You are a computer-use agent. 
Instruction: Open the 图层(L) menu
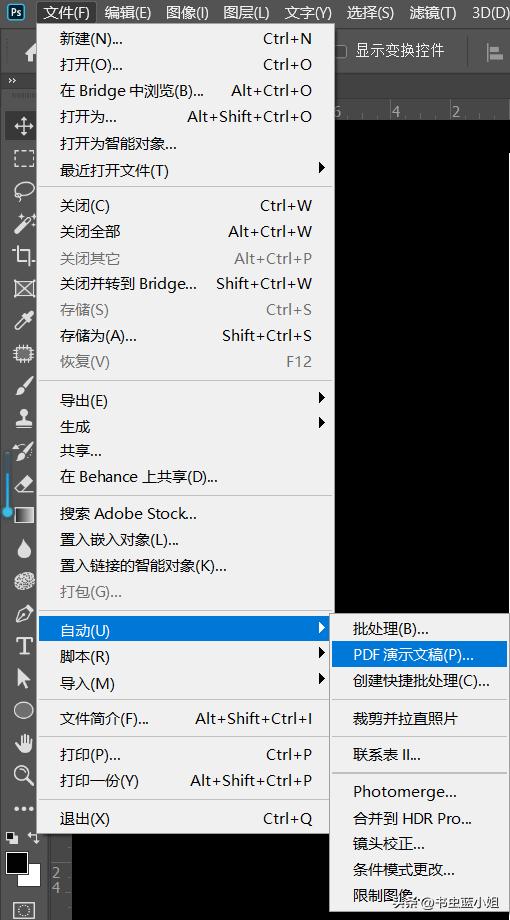(246, 12)
